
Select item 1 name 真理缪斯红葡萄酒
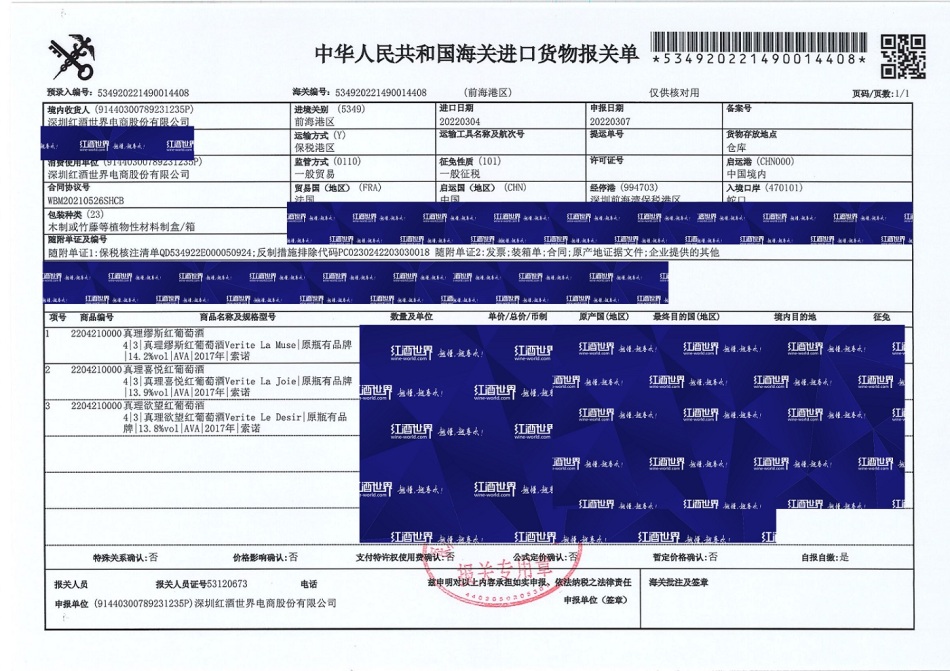click(x=164, y=333)
